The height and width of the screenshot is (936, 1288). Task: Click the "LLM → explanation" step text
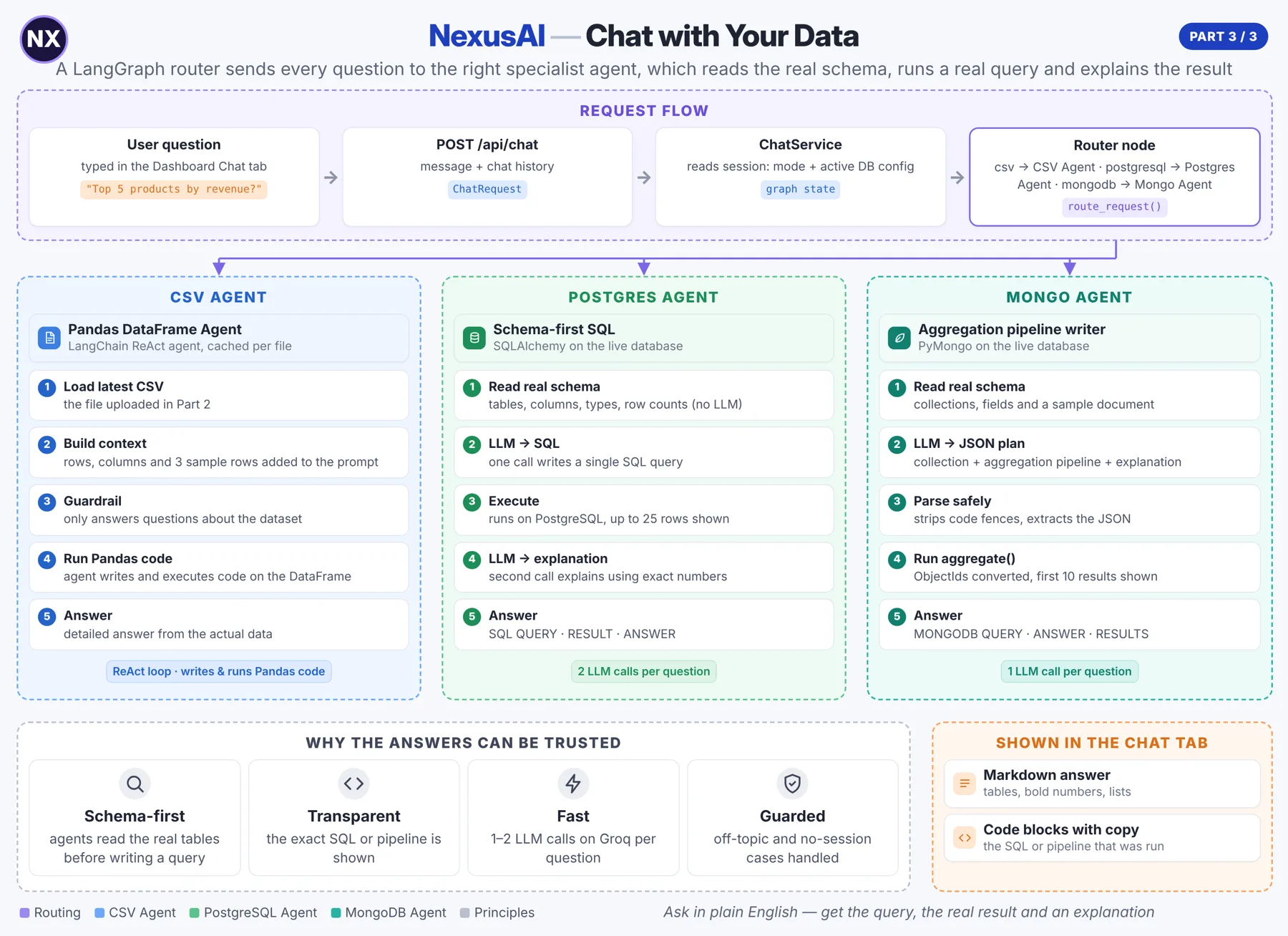[x=548, y=558]
